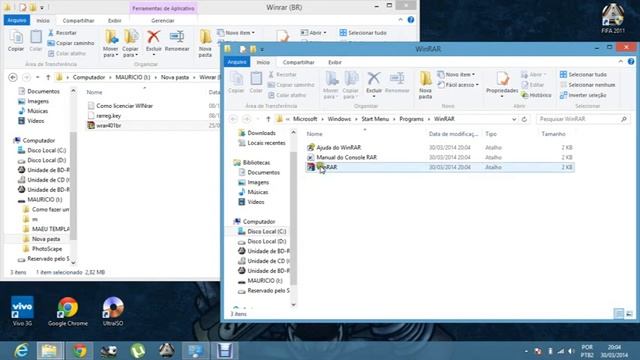This screenshot has height=360, width=640.
Task: Click Nova pasta icon in WinRAR window ribbon
Action: click(x=425, y=79)
